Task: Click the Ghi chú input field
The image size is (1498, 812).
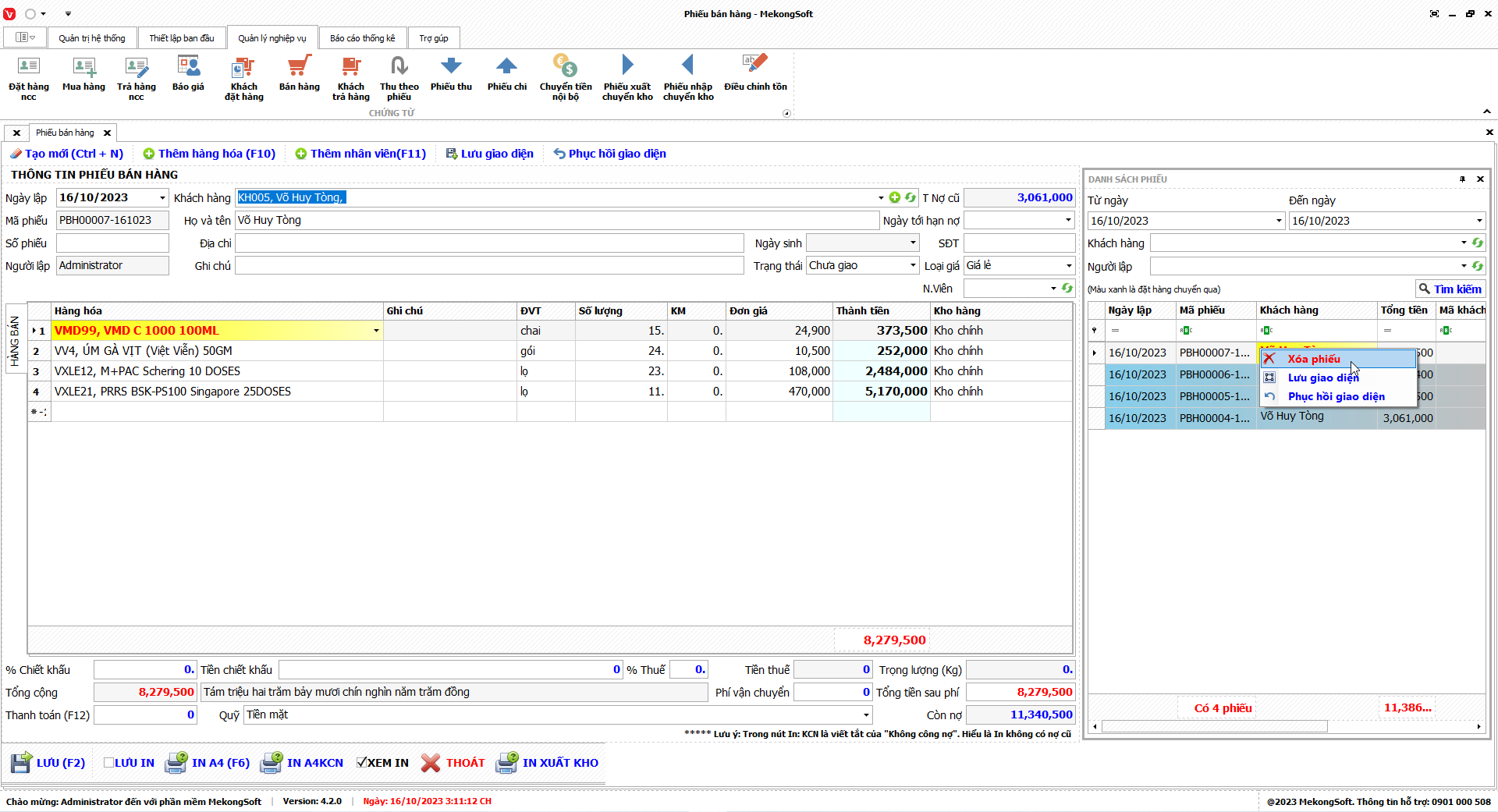Action: 489,266
